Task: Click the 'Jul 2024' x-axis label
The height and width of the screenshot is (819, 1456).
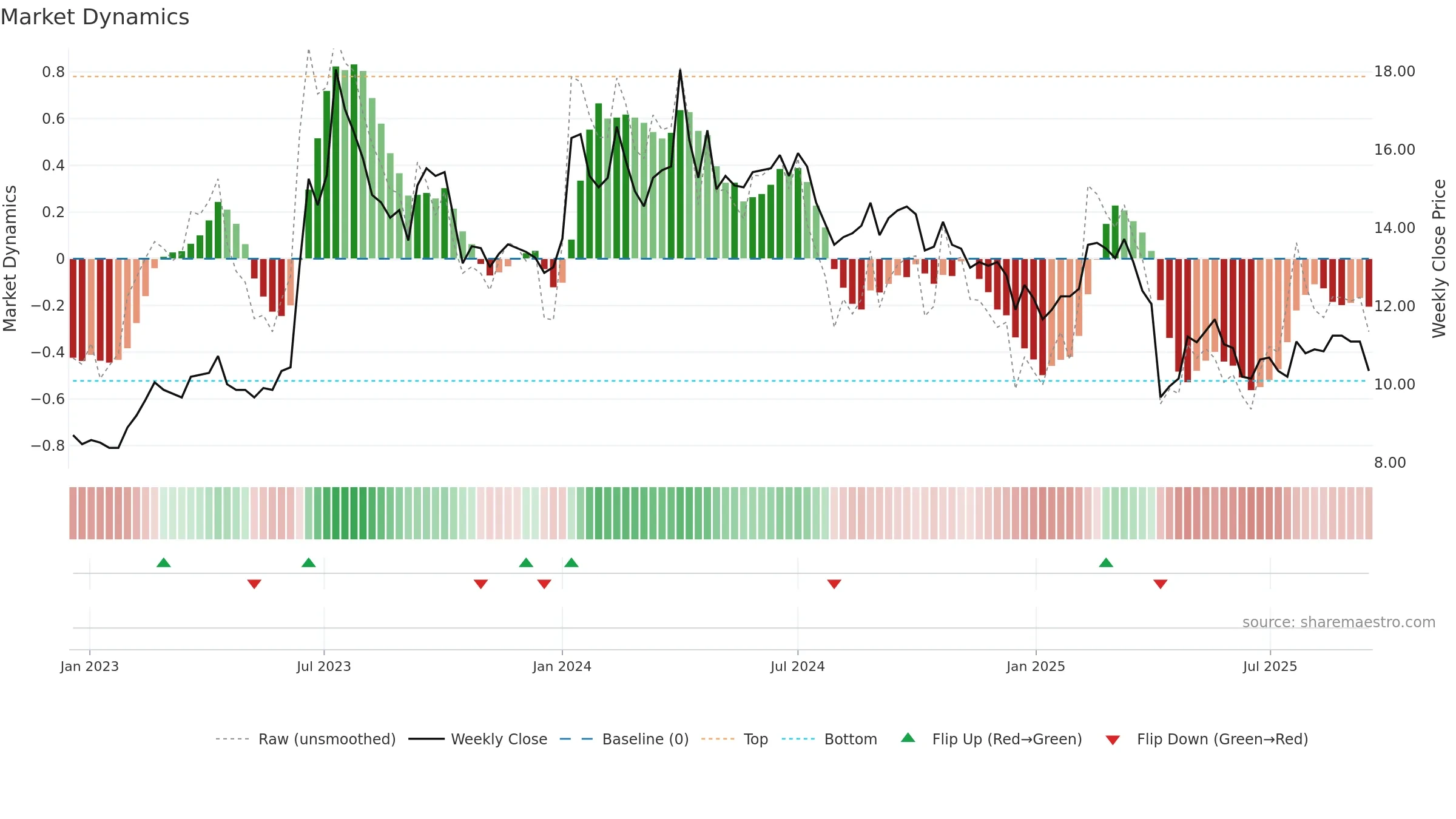Action: [798, 666]
